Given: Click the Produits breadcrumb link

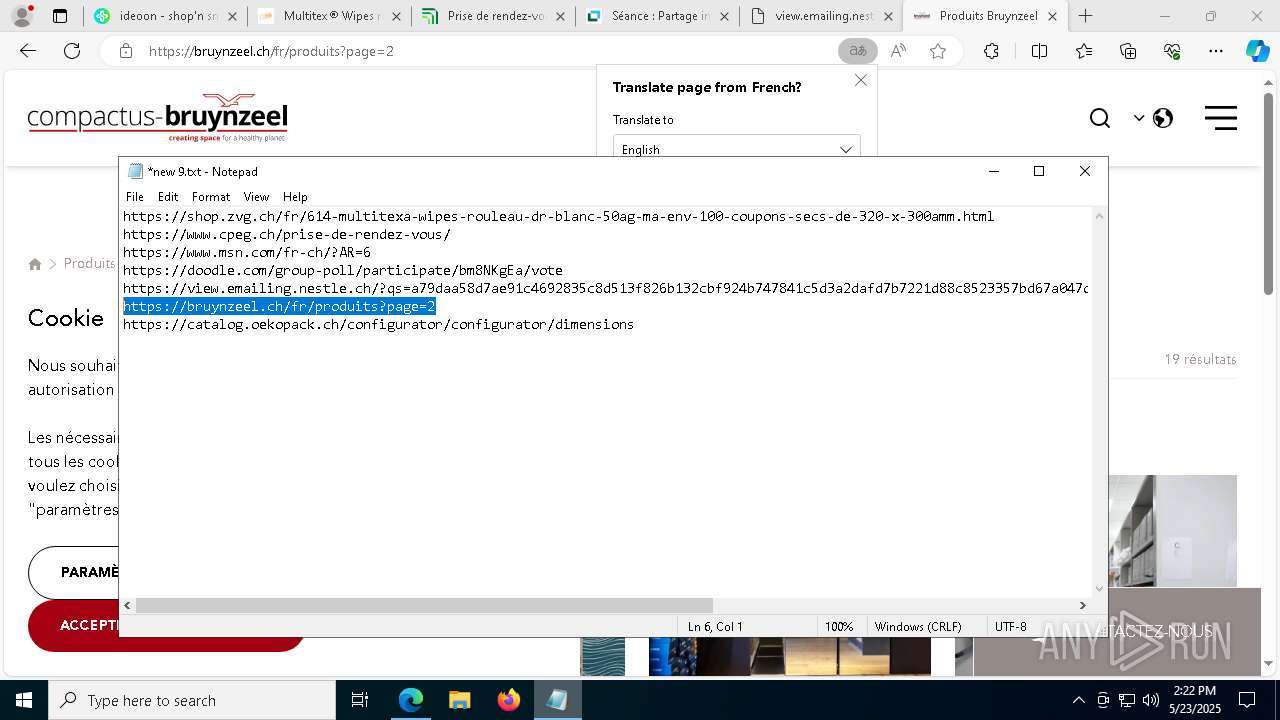Looking at the screenshot, I should pos(89,263).
